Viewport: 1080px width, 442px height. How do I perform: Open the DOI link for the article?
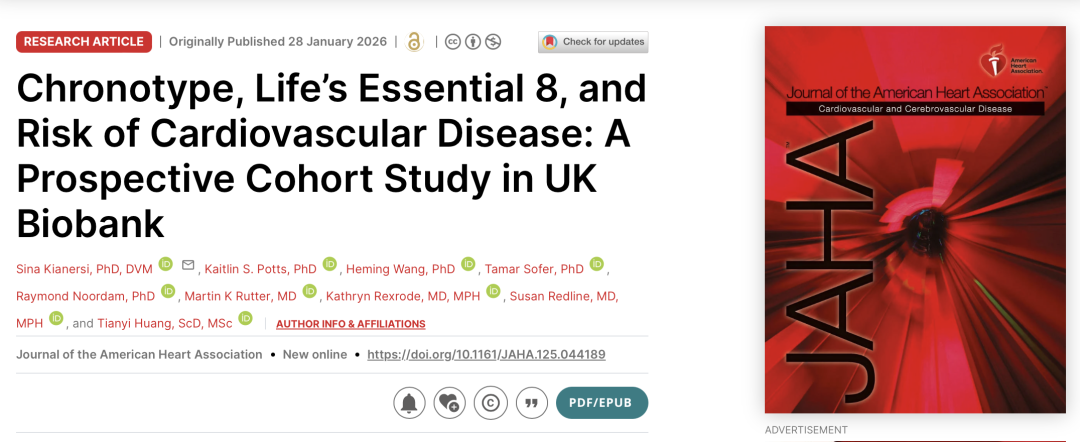coord(486,355)
